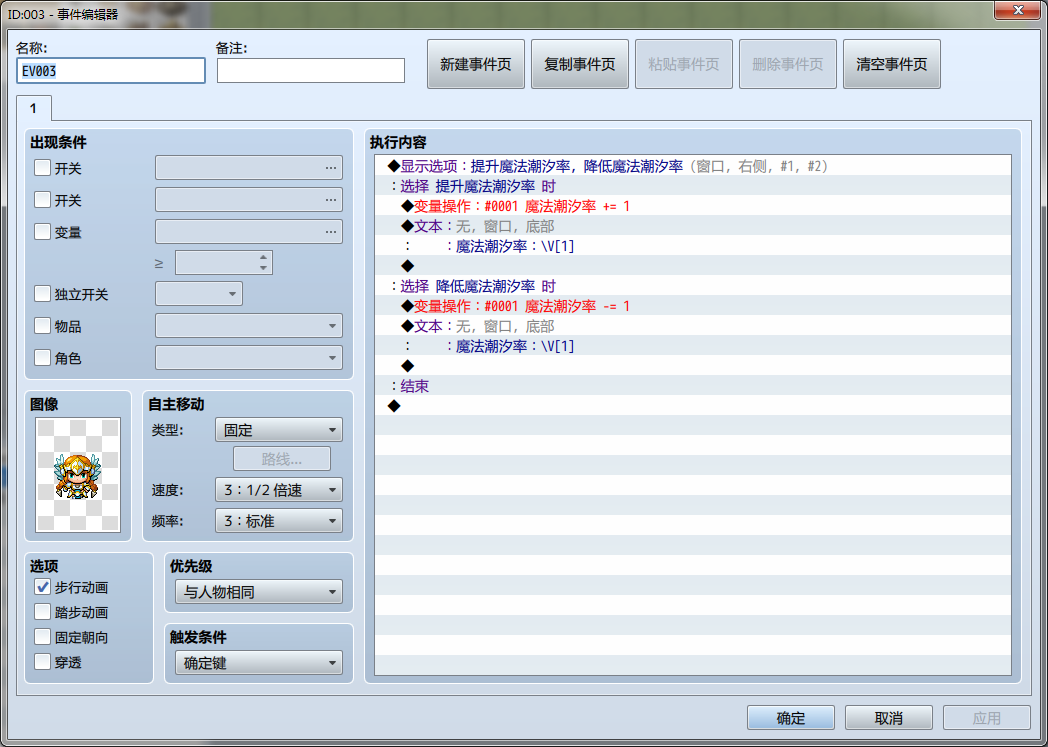Open the 触发条件 dropdown 确定键
The width and height of the screenshot is (1048, 747).
point(259,663)
